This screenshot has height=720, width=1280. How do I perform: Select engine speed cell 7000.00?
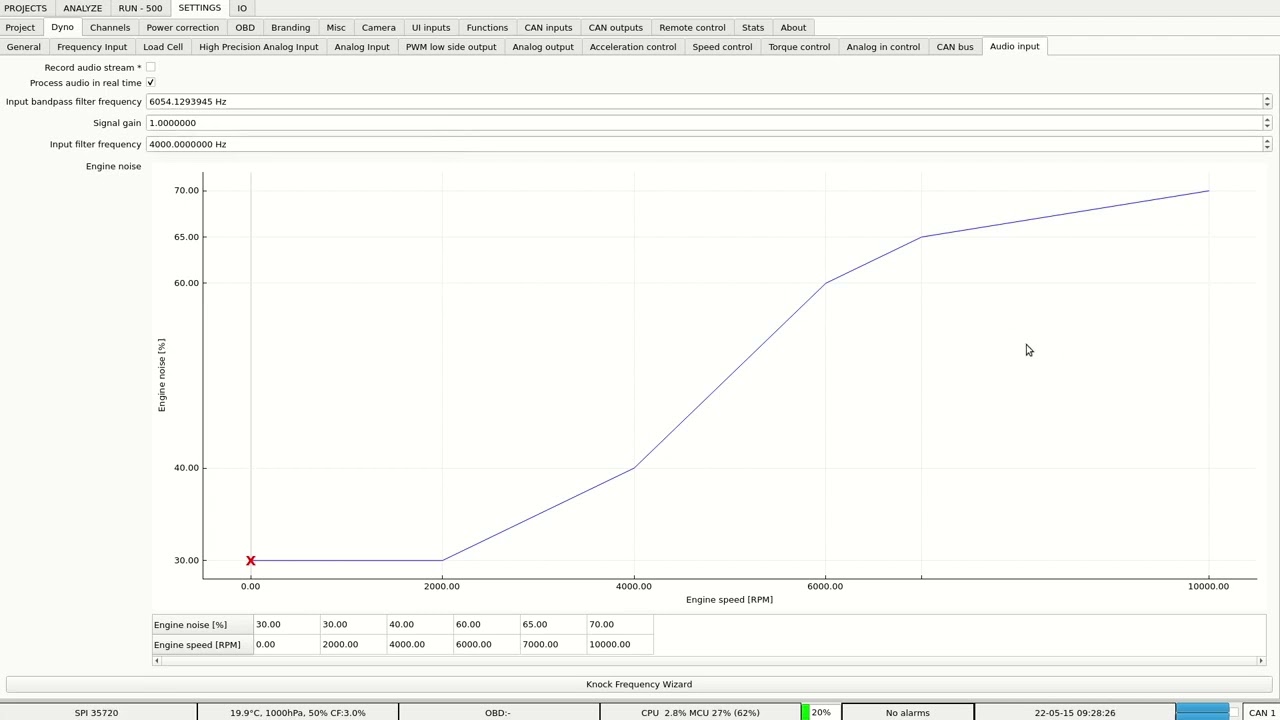pyautogui.click(x=553, y=645)
